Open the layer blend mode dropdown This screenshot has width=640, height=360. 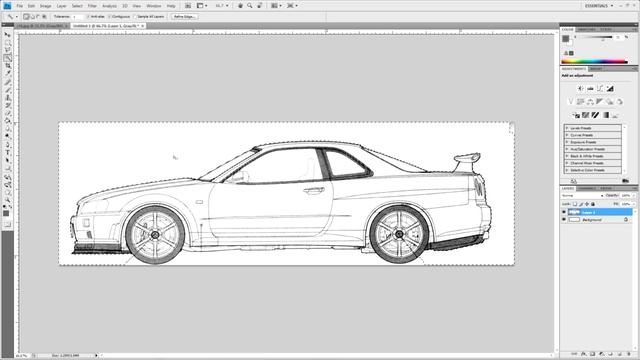tap(582, 196)
